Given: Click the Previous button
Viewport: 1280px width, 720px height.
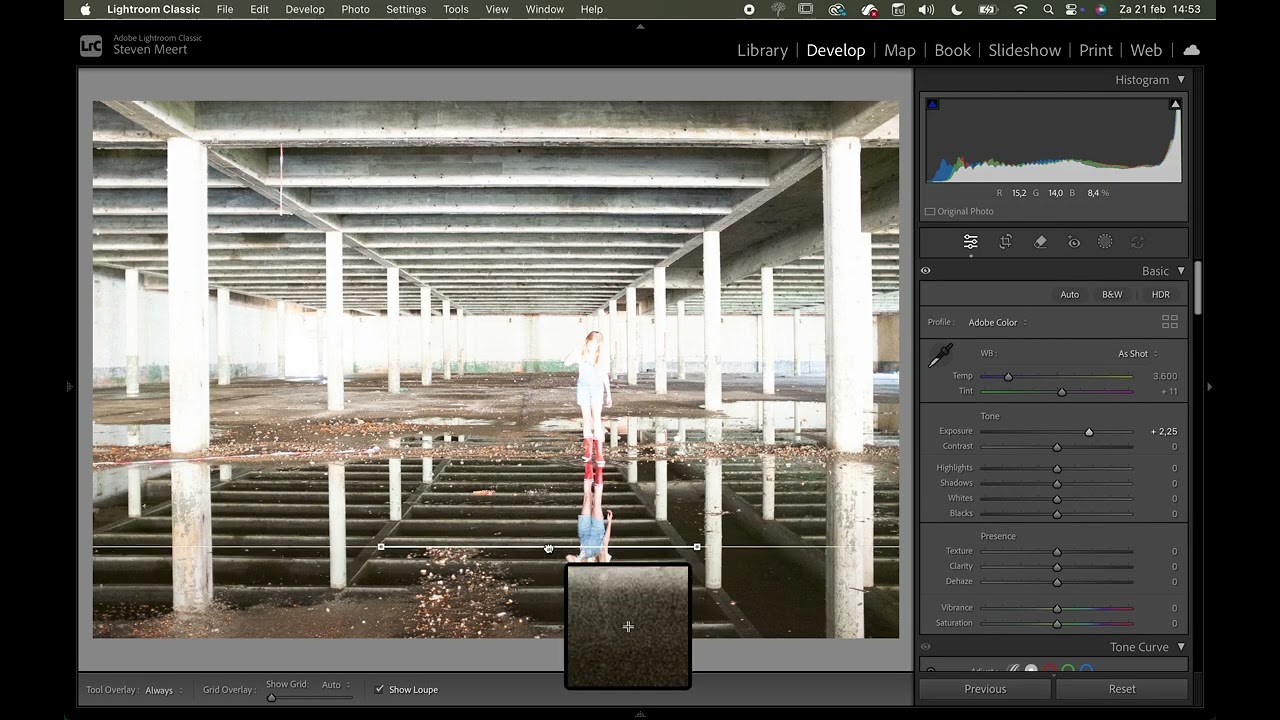Looking at the screenshot, I should pos(985,689).
